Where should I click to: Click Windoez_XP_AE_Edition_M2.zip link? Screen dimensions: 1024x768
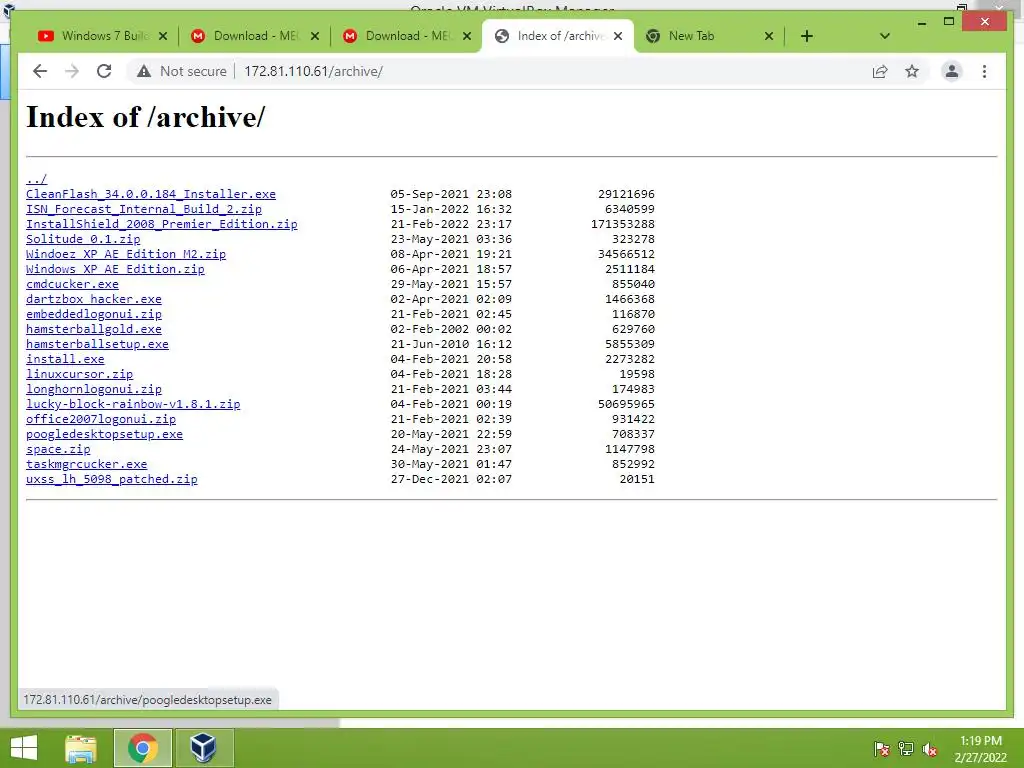click(x=126, y=254)
